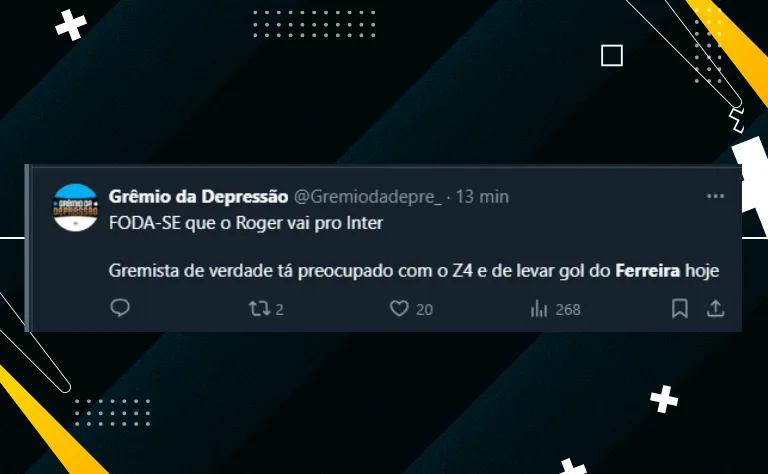Click the sentence starting Gremista de verdade
Screen dimensions: 768x474
[414, 270]
